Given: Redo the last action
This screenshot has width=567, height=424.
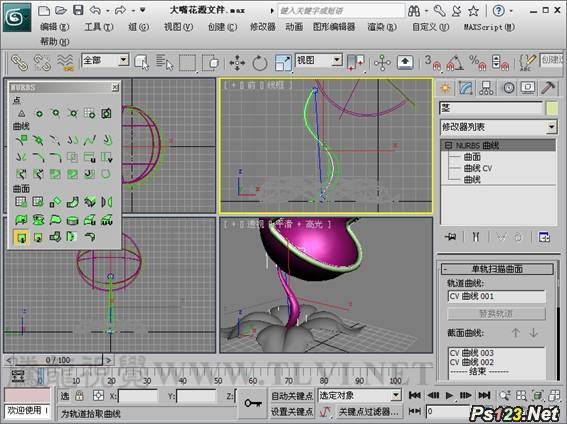Looking at the screenshot, I should [121, 10].
